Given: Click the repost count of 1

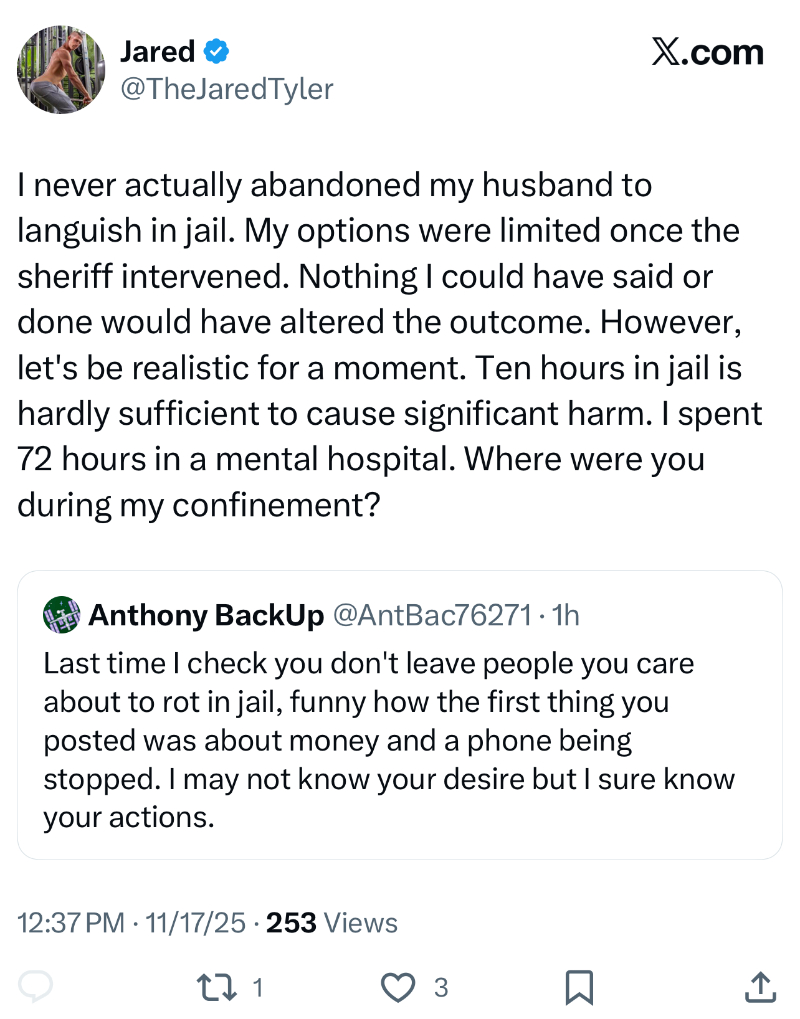Looking at the screenshot, I should click(258, 988).
